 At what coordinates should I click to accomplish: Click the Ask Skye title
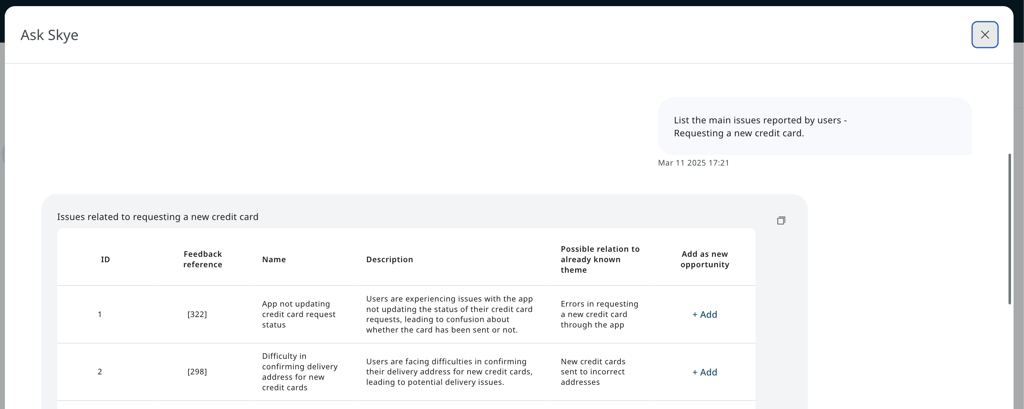coord(49,35)
